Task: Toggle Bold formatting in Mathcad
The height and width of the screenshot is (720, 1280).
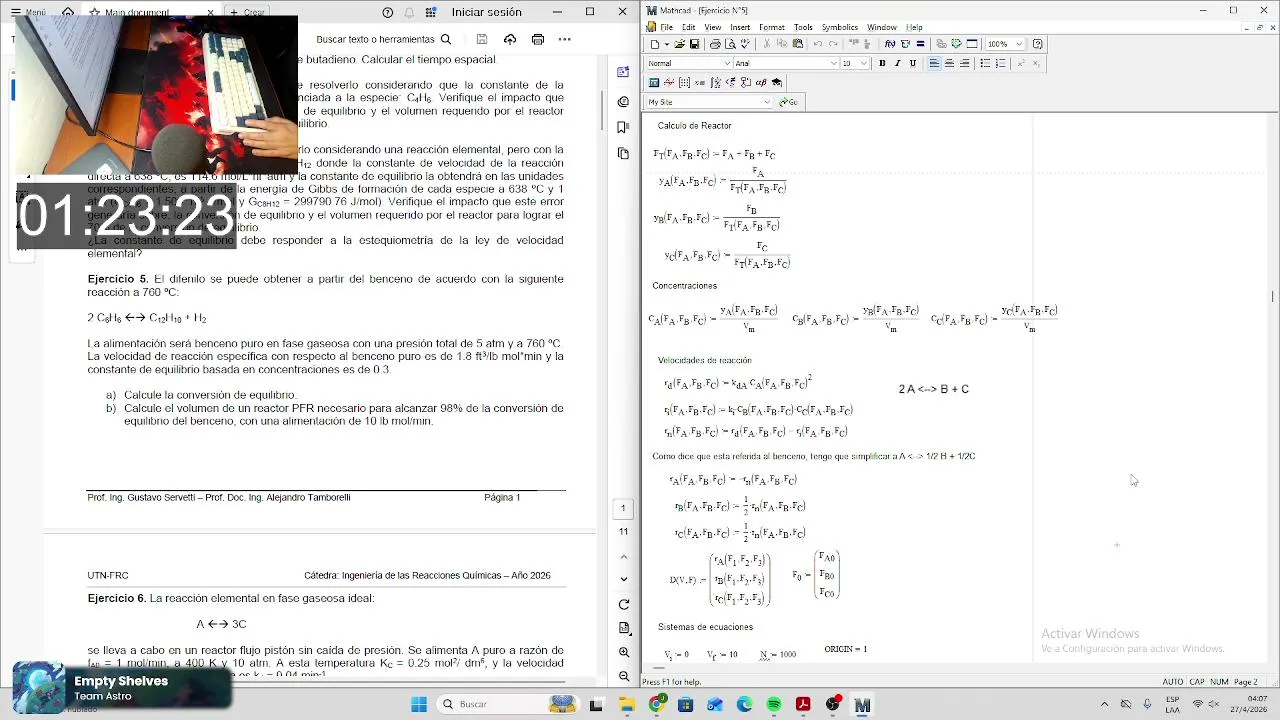Action: (882, 63)
